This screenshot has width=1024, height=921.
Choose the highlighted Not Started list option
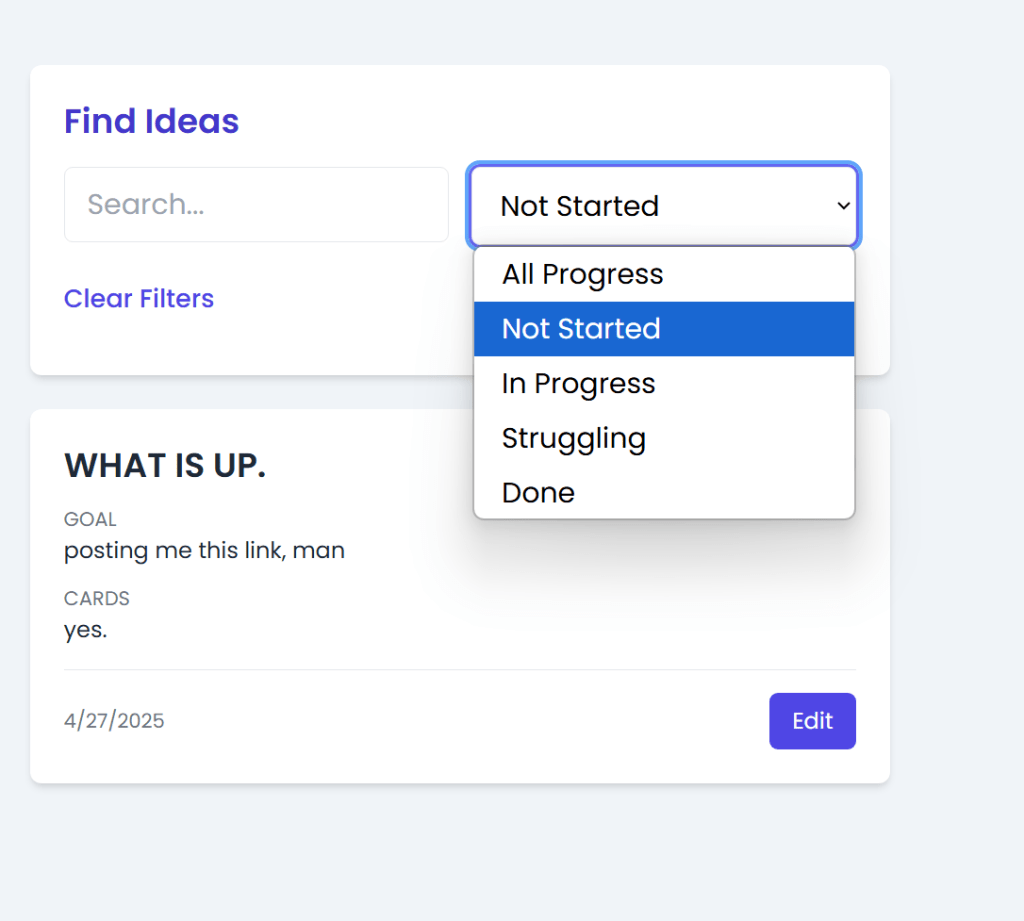[581, 329]
